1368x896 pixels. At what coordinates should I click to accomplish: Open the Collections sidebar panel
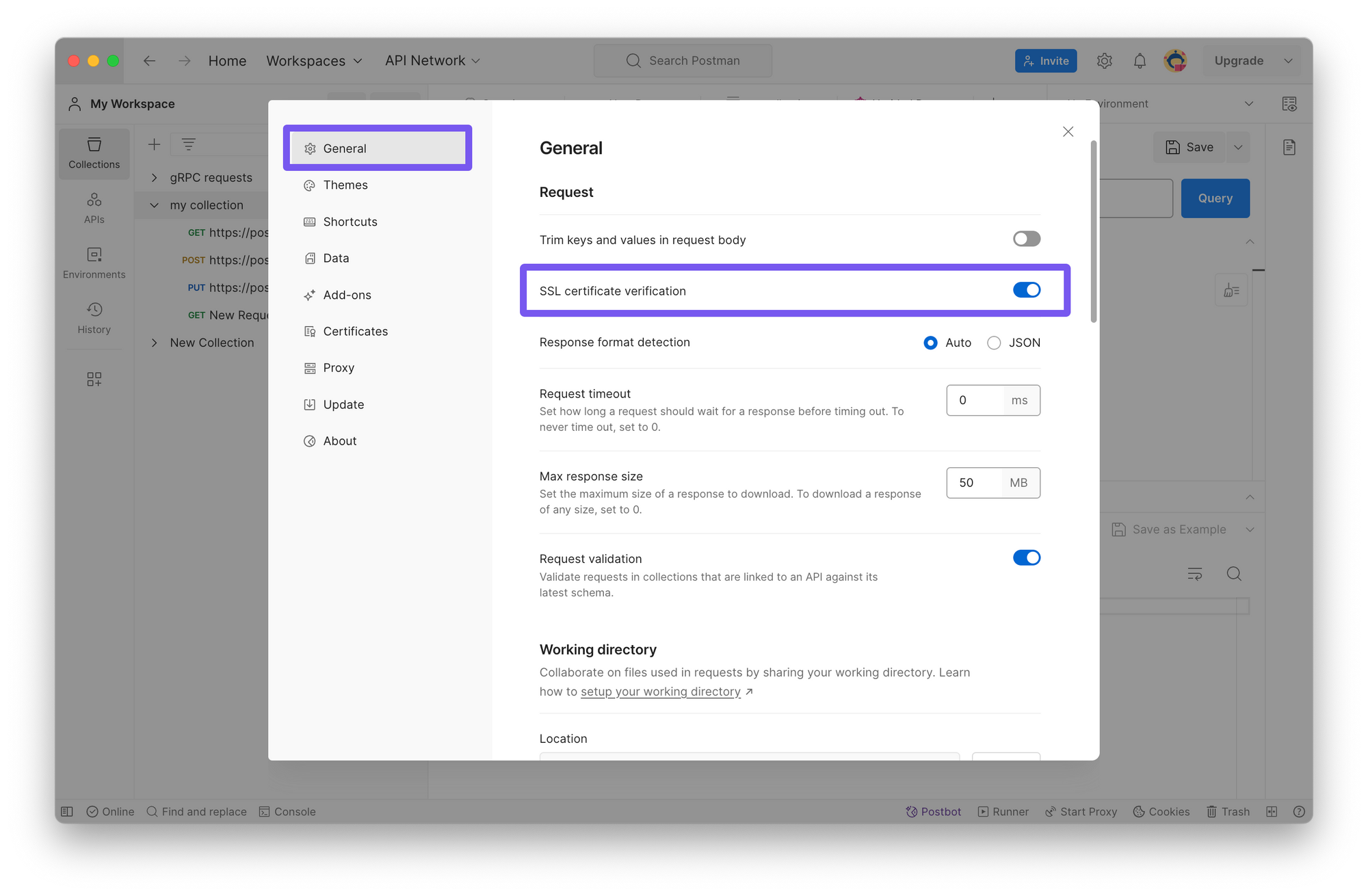pyautogui.click(x=94, y=154)
